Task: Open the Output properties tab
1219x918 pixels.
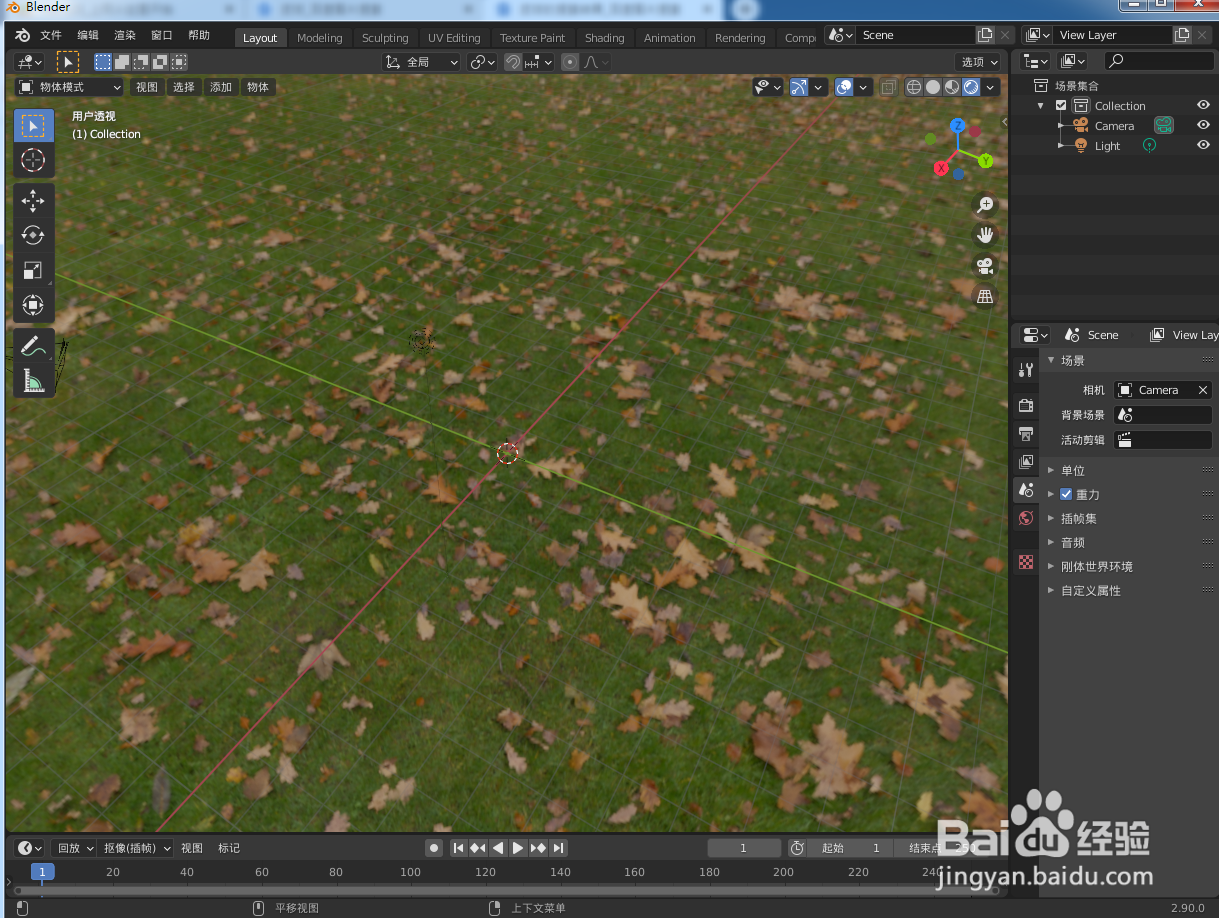Action: click(x=1025, y=434)
